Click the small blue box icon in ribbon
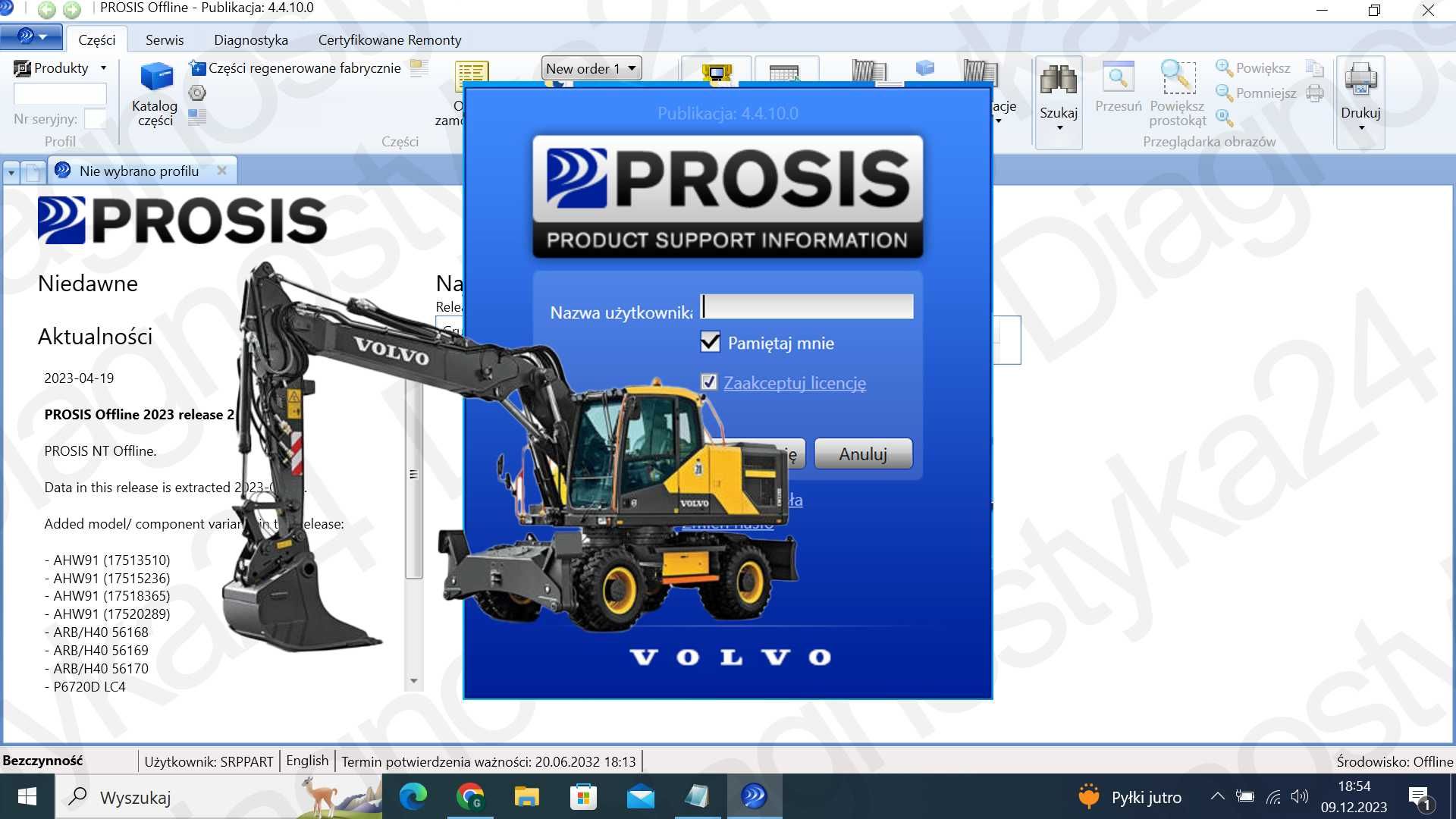 pyautogui.click(x=925, y=68)
